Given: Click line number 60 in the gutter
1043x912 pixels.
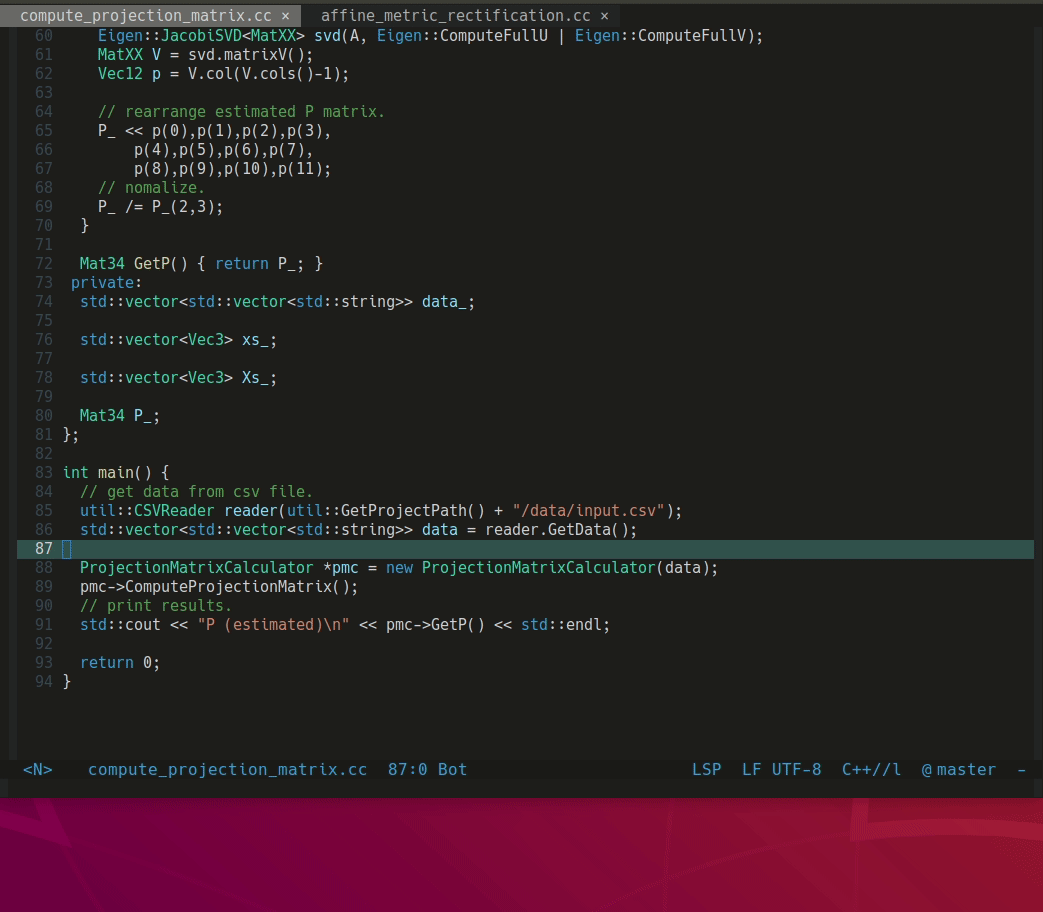Looking at the screenshot, I should coord(44,35).
